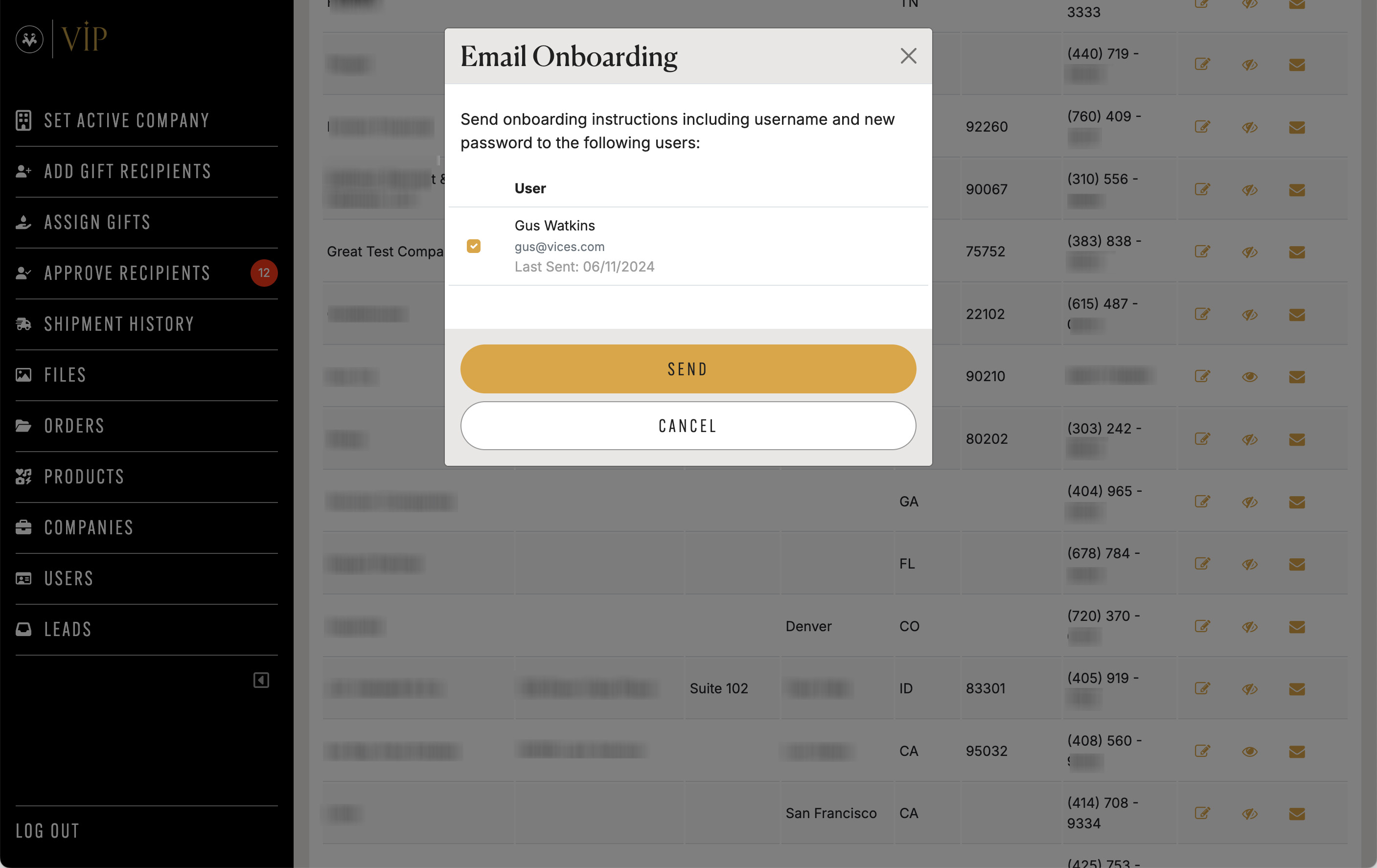Click the edit icon for zip 92260 row

(1203, 126)
